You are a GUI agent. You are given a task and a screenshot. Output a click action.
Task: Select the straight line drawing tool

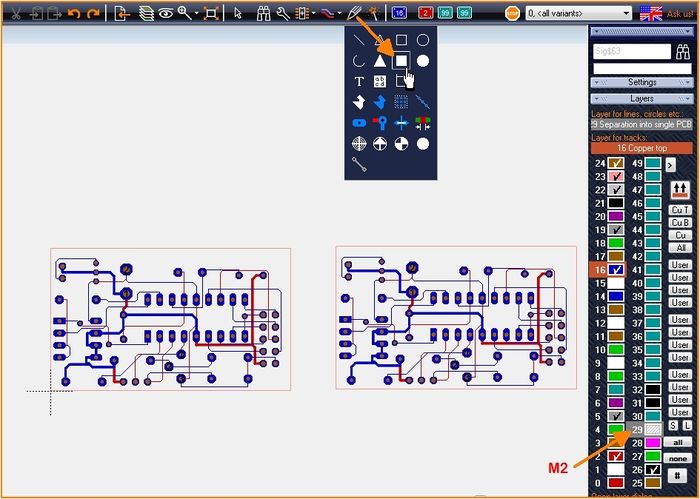click(x=358, y=40)
